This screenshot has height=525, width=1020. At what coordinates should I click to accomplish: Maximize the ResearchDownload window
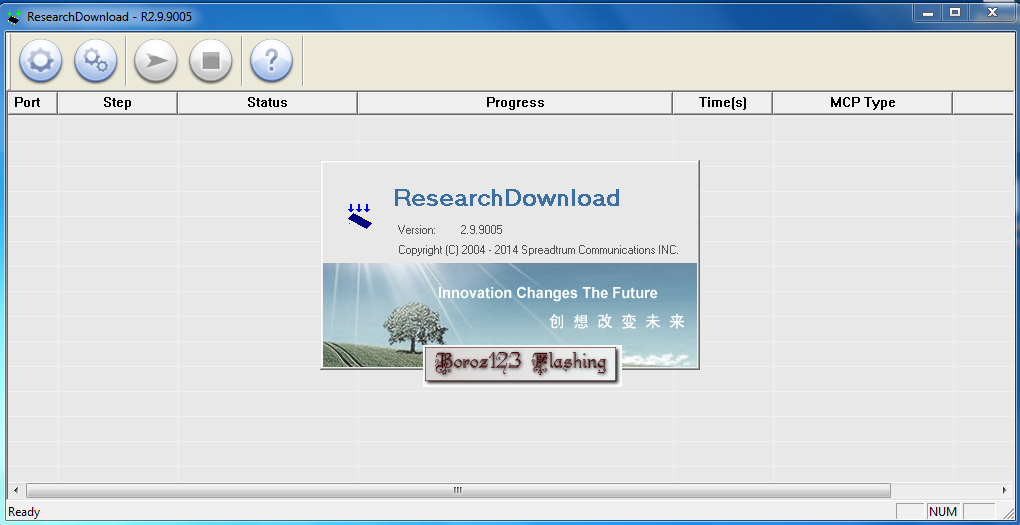[955, 12]
